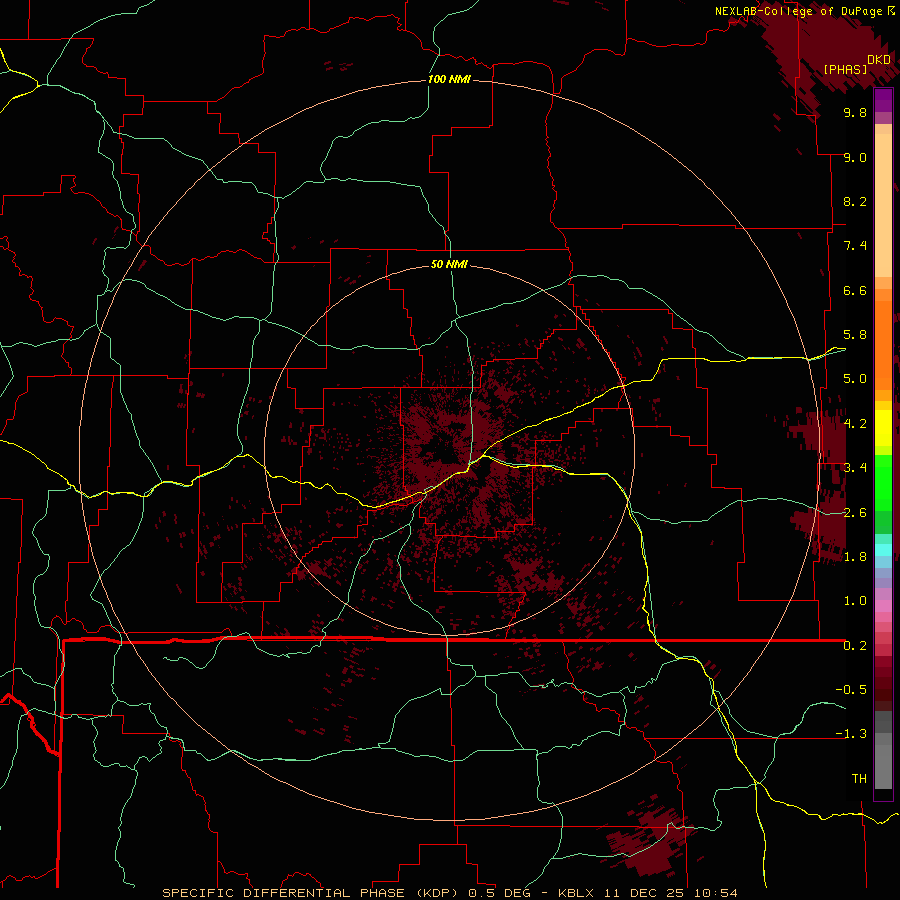Click the 4.2 legend value

tap(855, 424)
